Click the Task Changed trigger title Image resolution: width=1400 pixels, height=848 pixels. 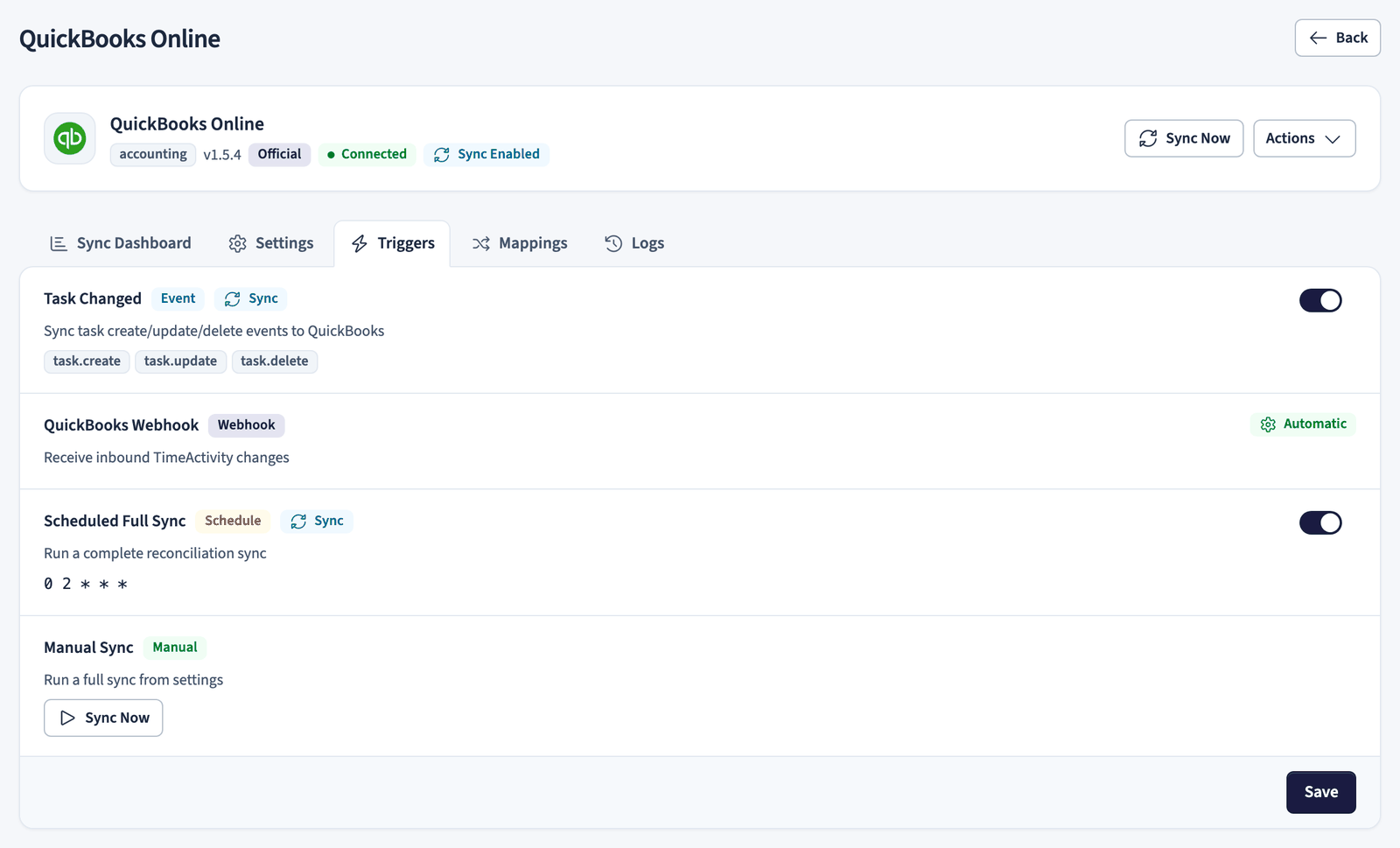point(93,299)
